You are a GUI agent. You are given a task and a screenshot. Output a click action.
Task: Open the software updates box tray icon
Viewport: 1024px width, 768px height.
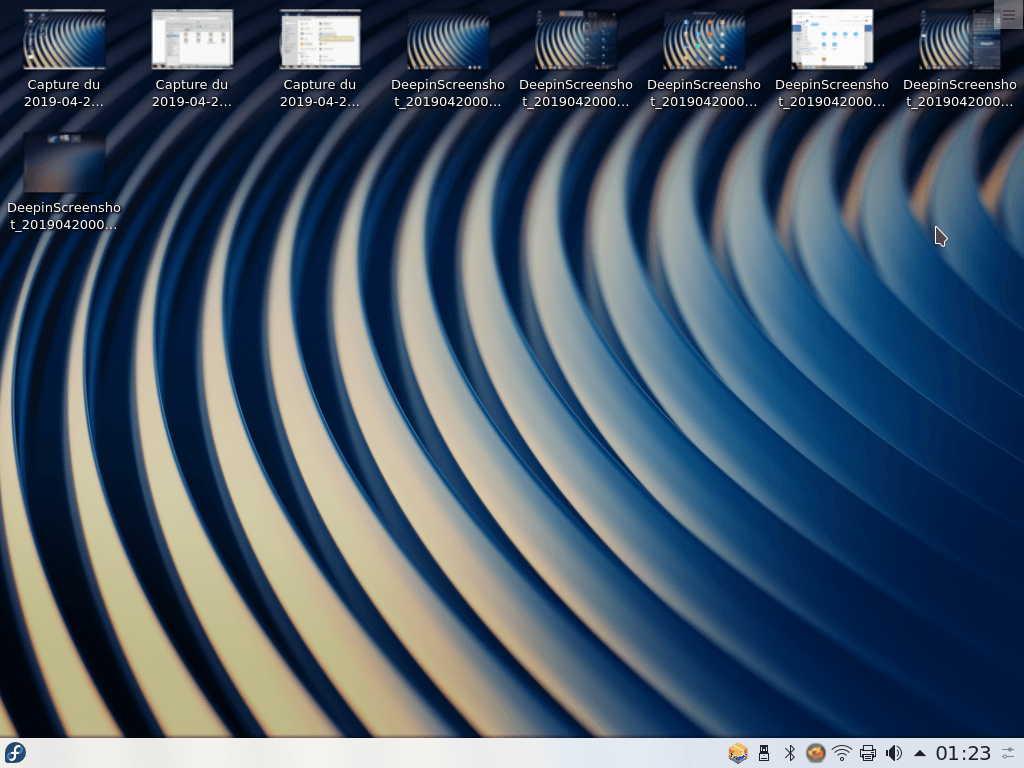point(738,753)
